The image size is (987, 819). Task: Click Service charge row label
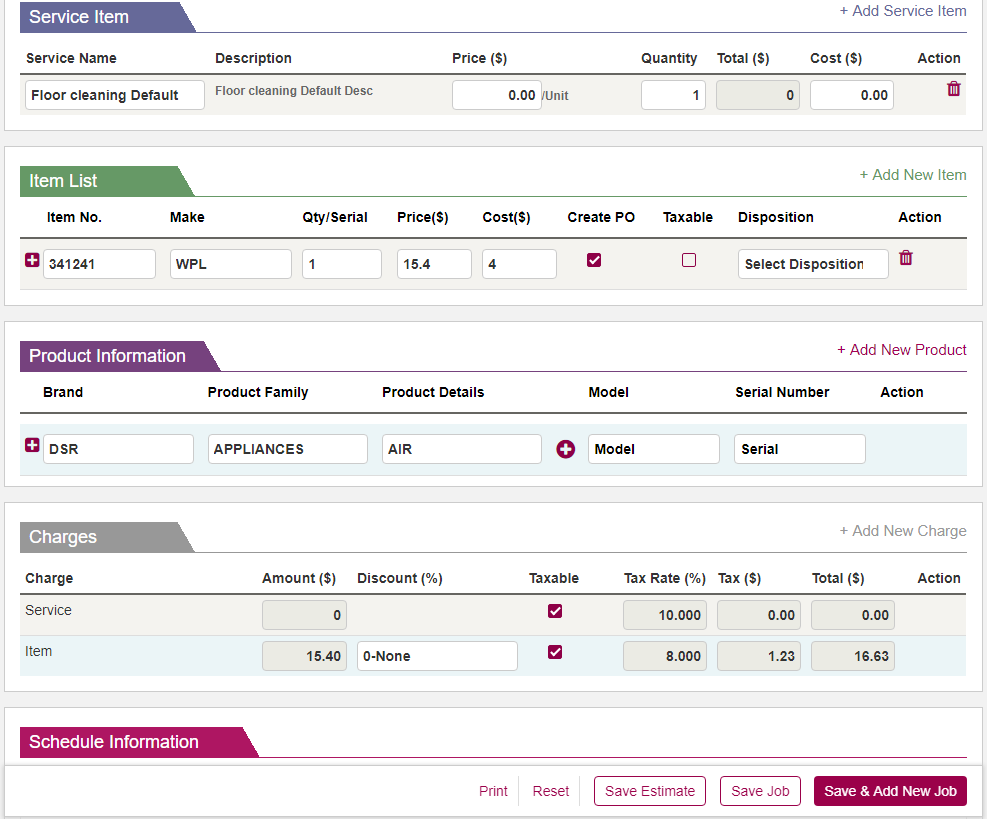click(x=48, y=611)
